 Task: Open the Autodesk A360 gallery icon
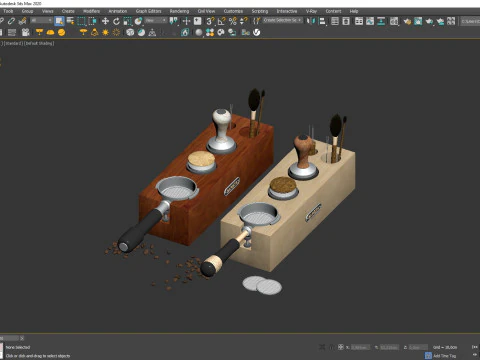point(451,21)
